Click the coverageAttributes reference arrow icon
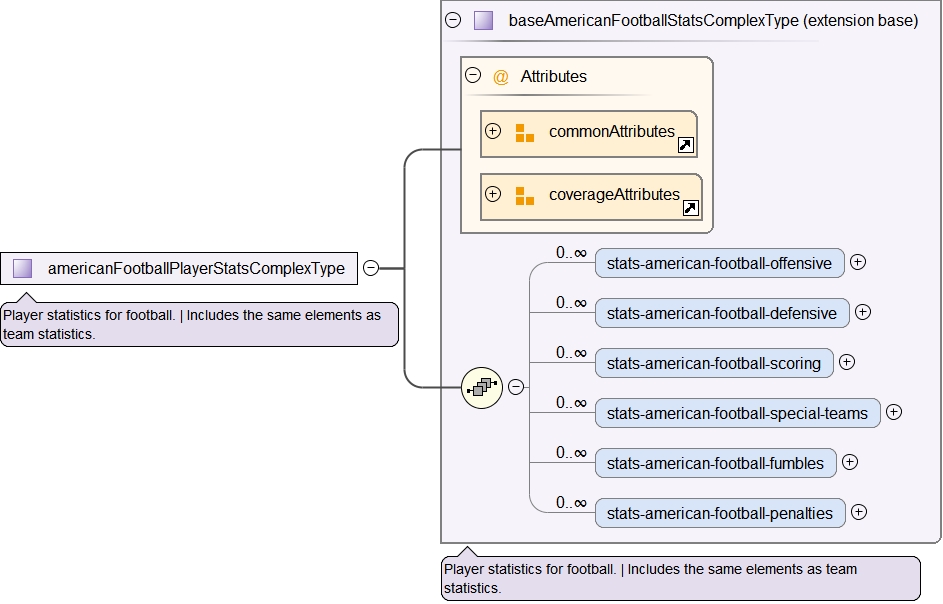The width and height of the screenshot is (943, 604). tap(690, 209)
